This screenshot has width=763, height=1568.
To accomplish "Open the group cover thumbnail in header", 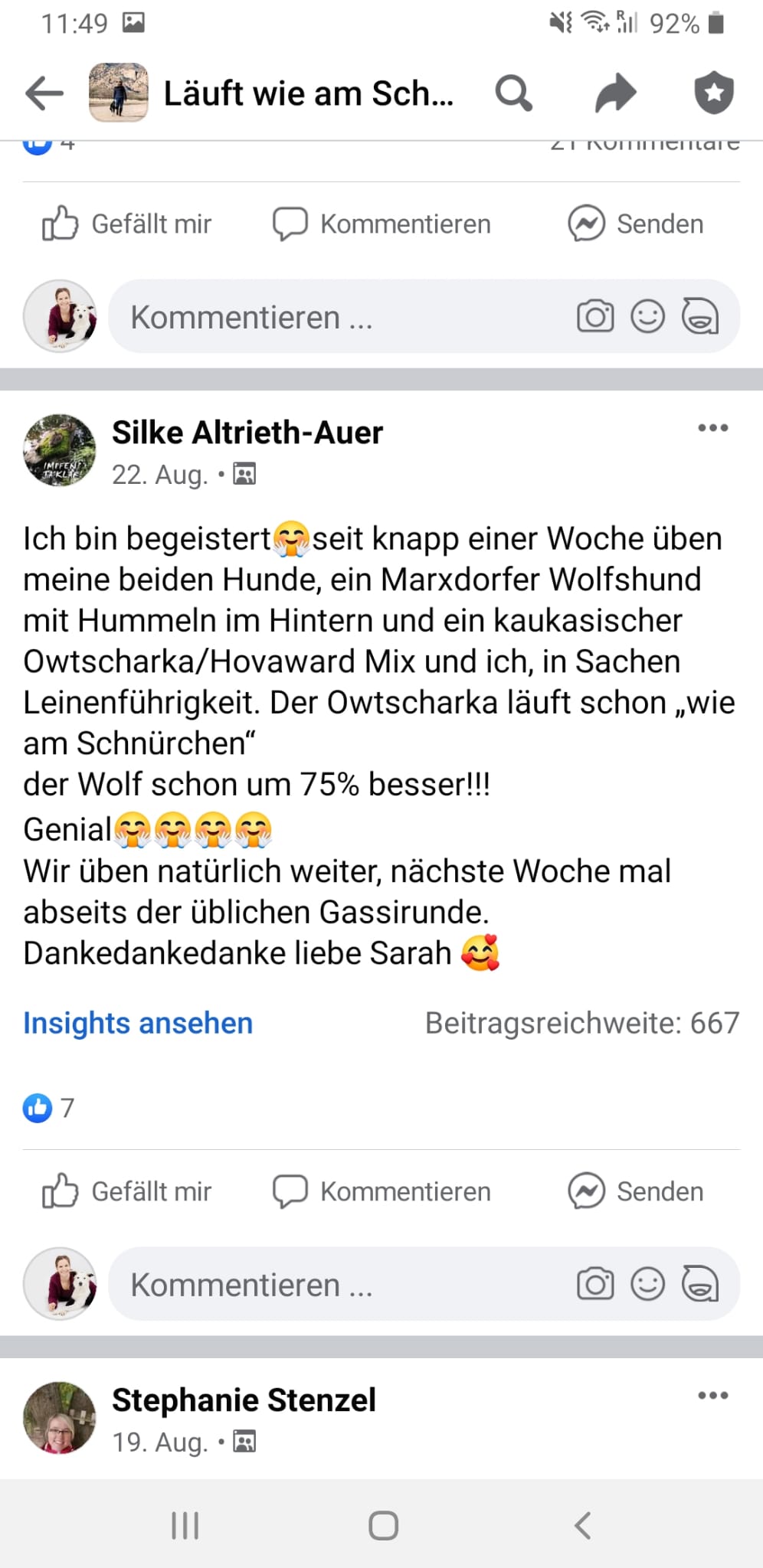I will point(118,93).
